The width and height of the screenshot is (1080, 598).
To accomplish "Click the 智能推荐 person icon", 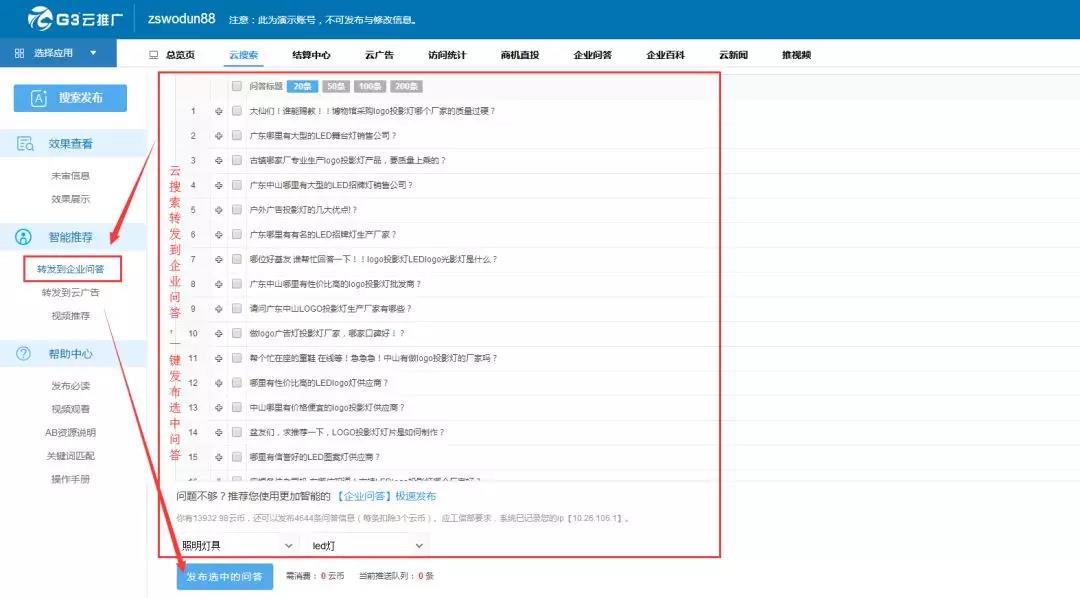I will tap(24, 237).
